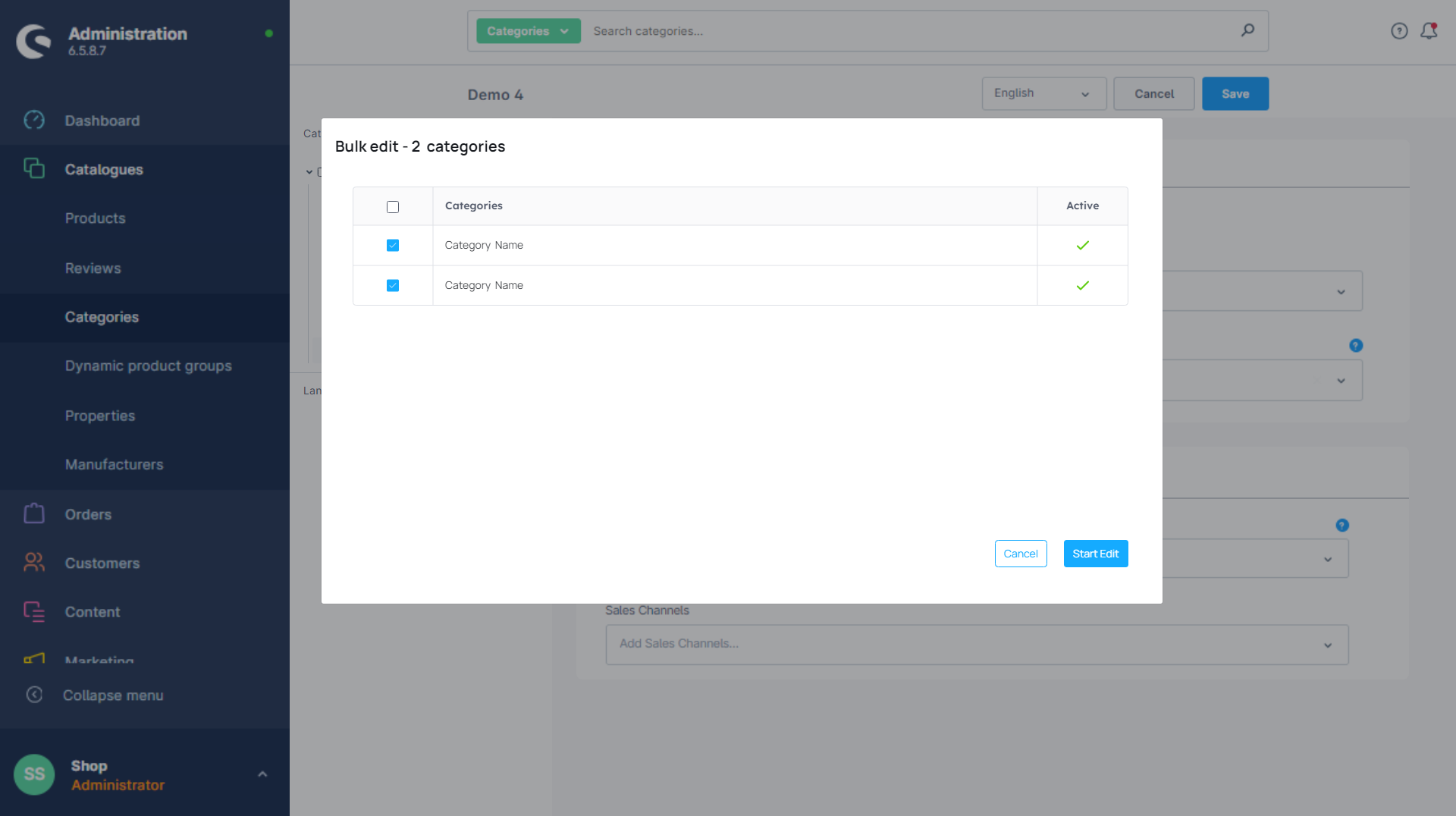Uncheck the first Category Name row checkbox
The width and height of the screenshot is (1456, 816).
pyautogui.click(x=393, y=245)
